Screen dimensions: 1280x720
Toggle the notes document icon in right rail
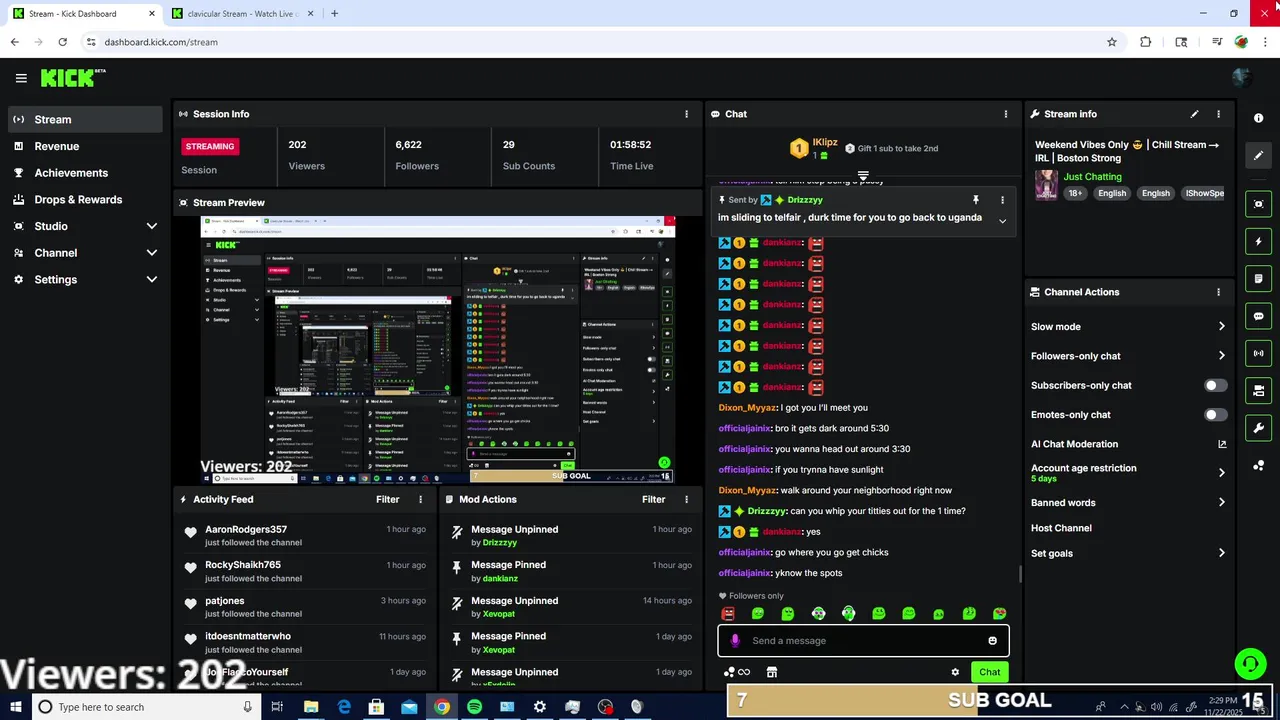click(1258, 278)
